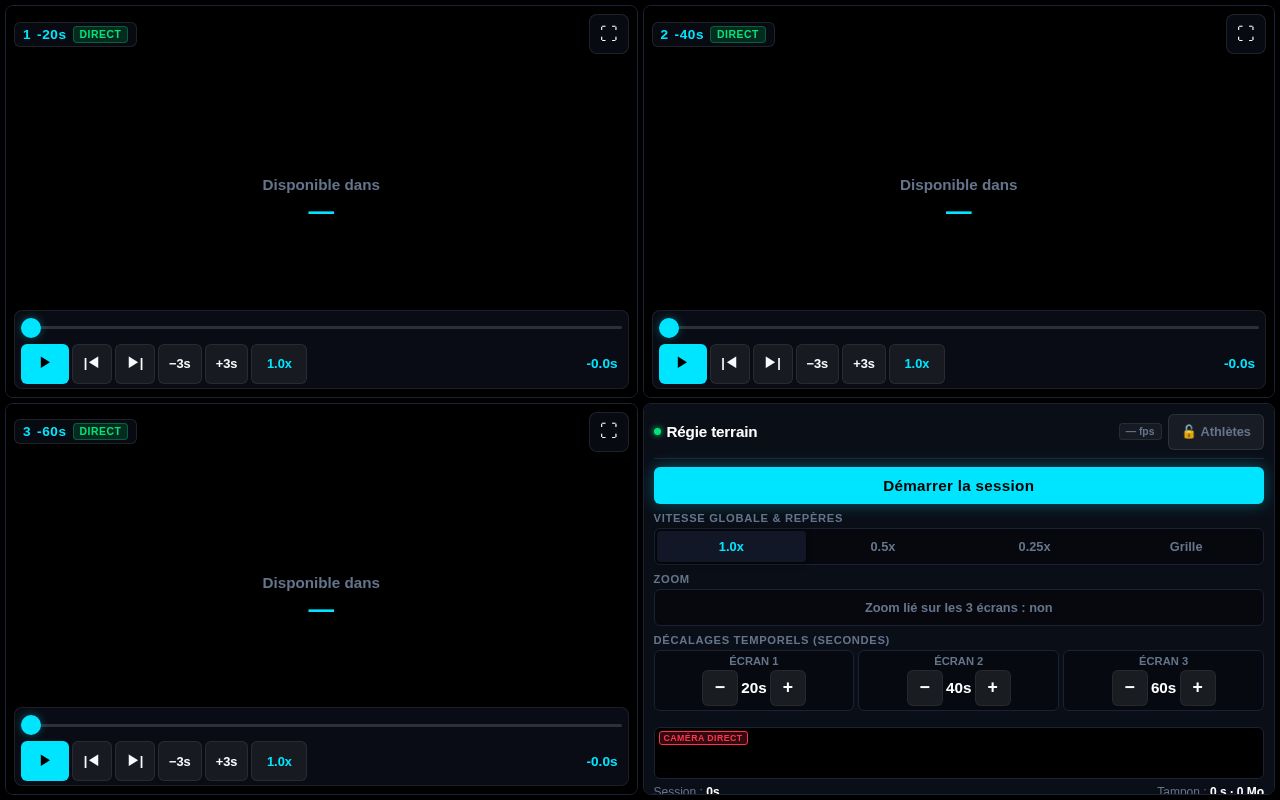Play screen 1 video
Screen dimensions: 1280x800
point(45,364)
